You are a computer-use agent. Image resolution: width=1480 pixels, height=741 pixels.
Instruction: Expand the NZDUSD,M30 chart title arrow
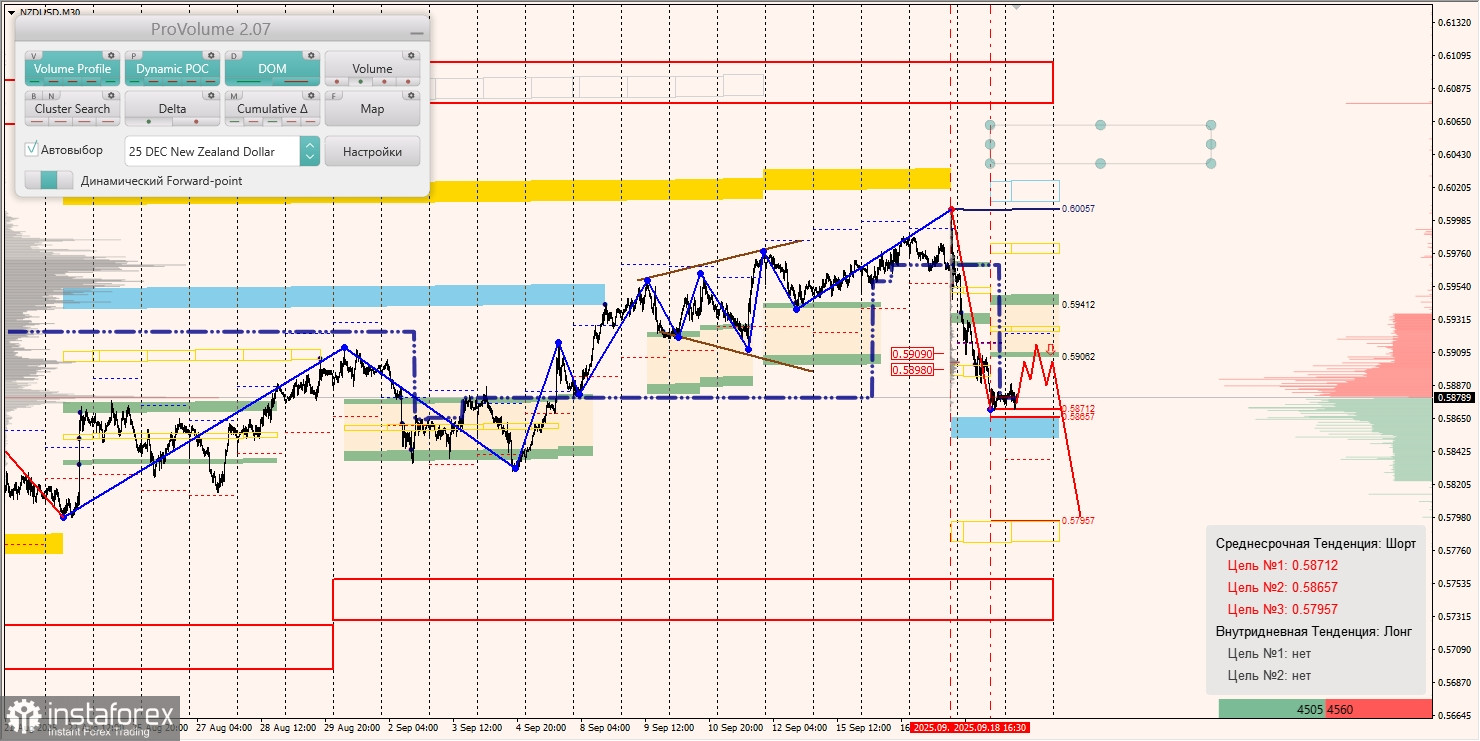pyautogui.click(x=11, y=12)
